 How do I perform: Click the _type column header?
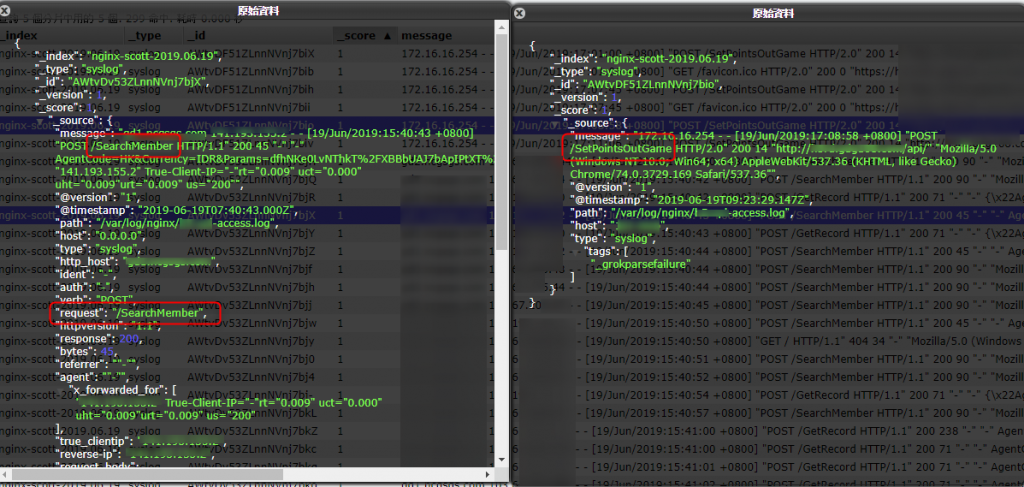(x=144, y=35)
